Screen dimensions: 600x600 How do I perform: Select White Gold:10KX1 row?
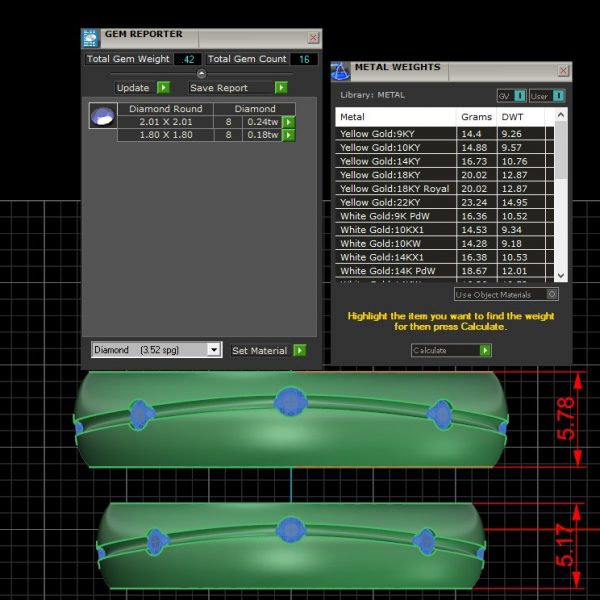[444, 230]
